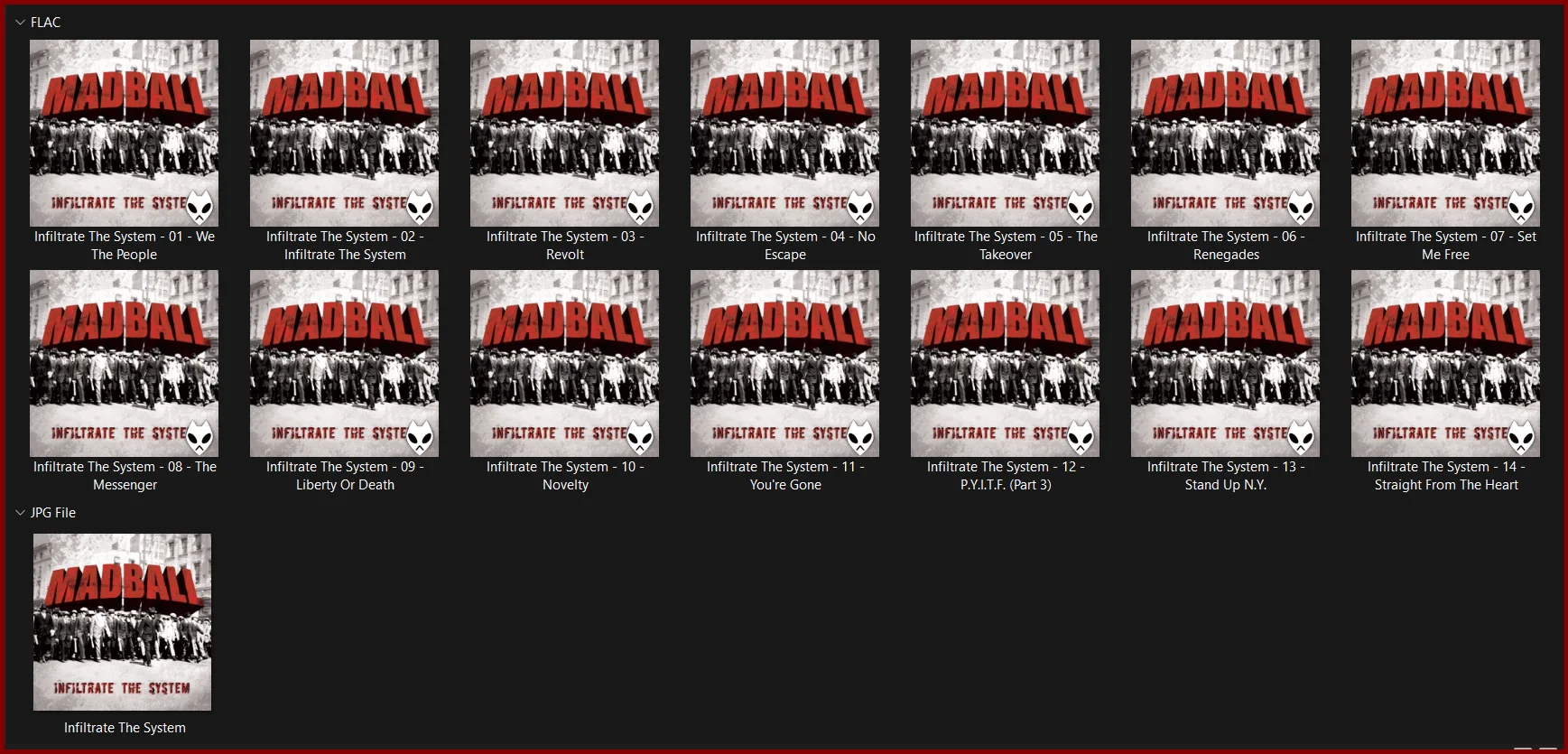
Task: Select the cover thumbnail of track 01 We The People
Action: pyautogui.click(x=125, y=133)
